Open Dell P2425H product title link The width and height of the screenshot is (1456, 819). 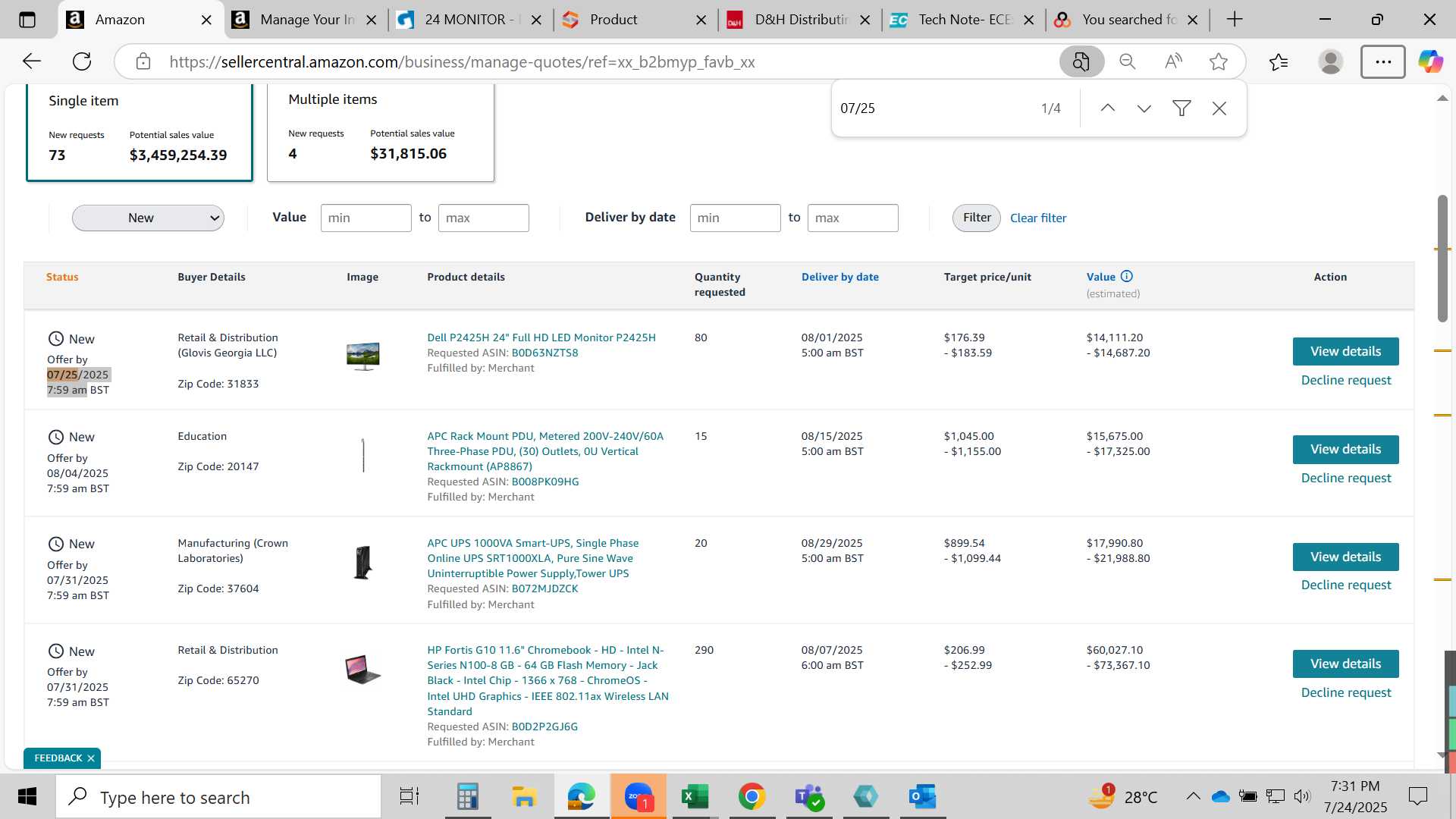[x=541, y=338]
